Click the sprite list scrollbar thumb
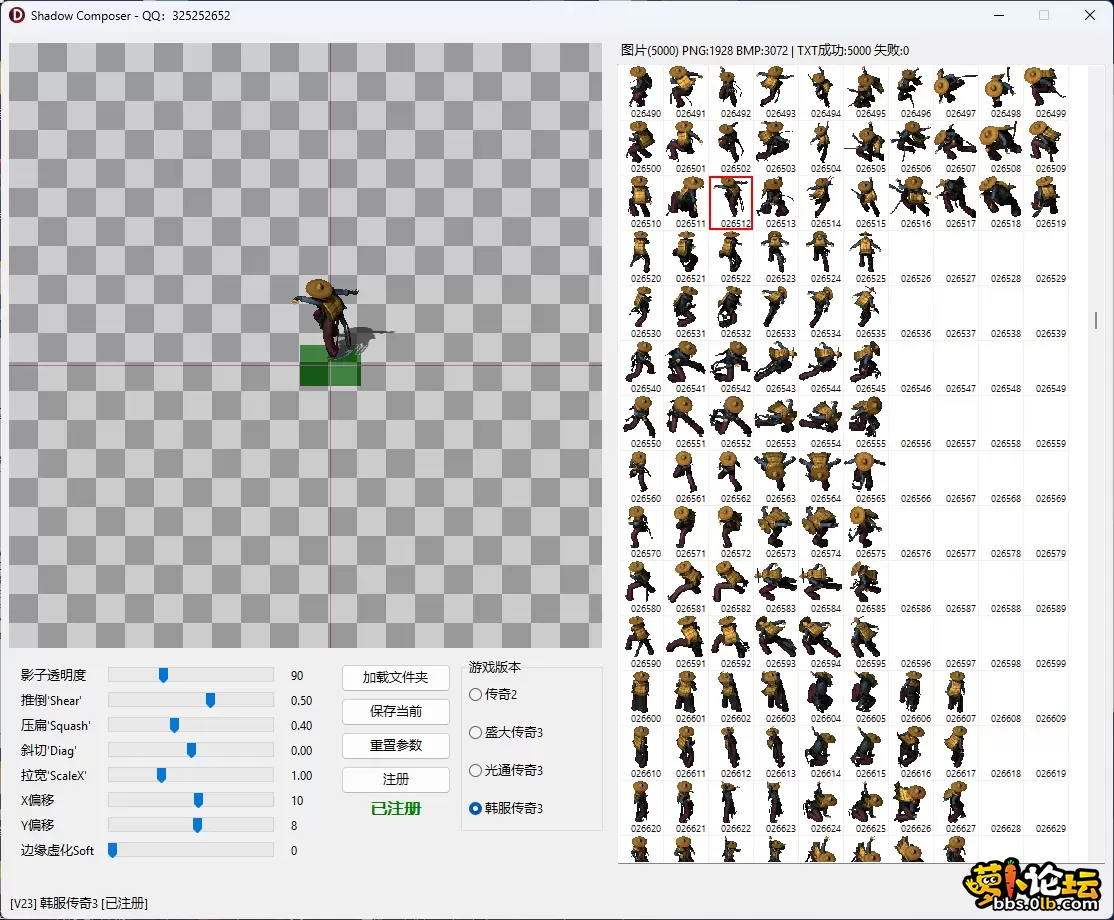This screenshot has width=1114, height=920. [1096, 320]
